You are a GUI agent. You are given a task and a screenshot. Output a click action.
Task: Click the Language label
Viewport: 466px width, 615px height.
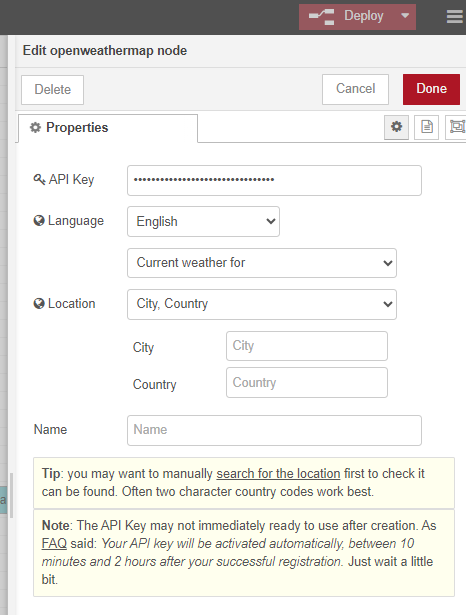click(x=69, y=221)
